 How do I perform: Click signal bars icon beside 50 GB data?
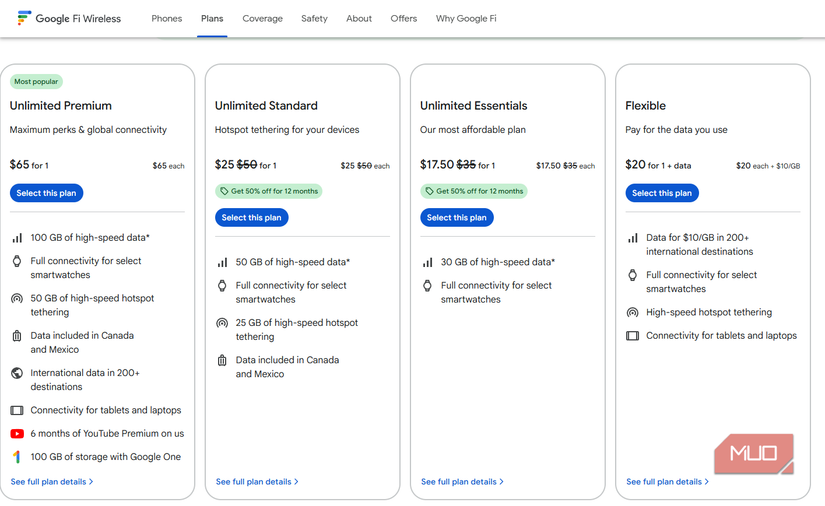223,262
